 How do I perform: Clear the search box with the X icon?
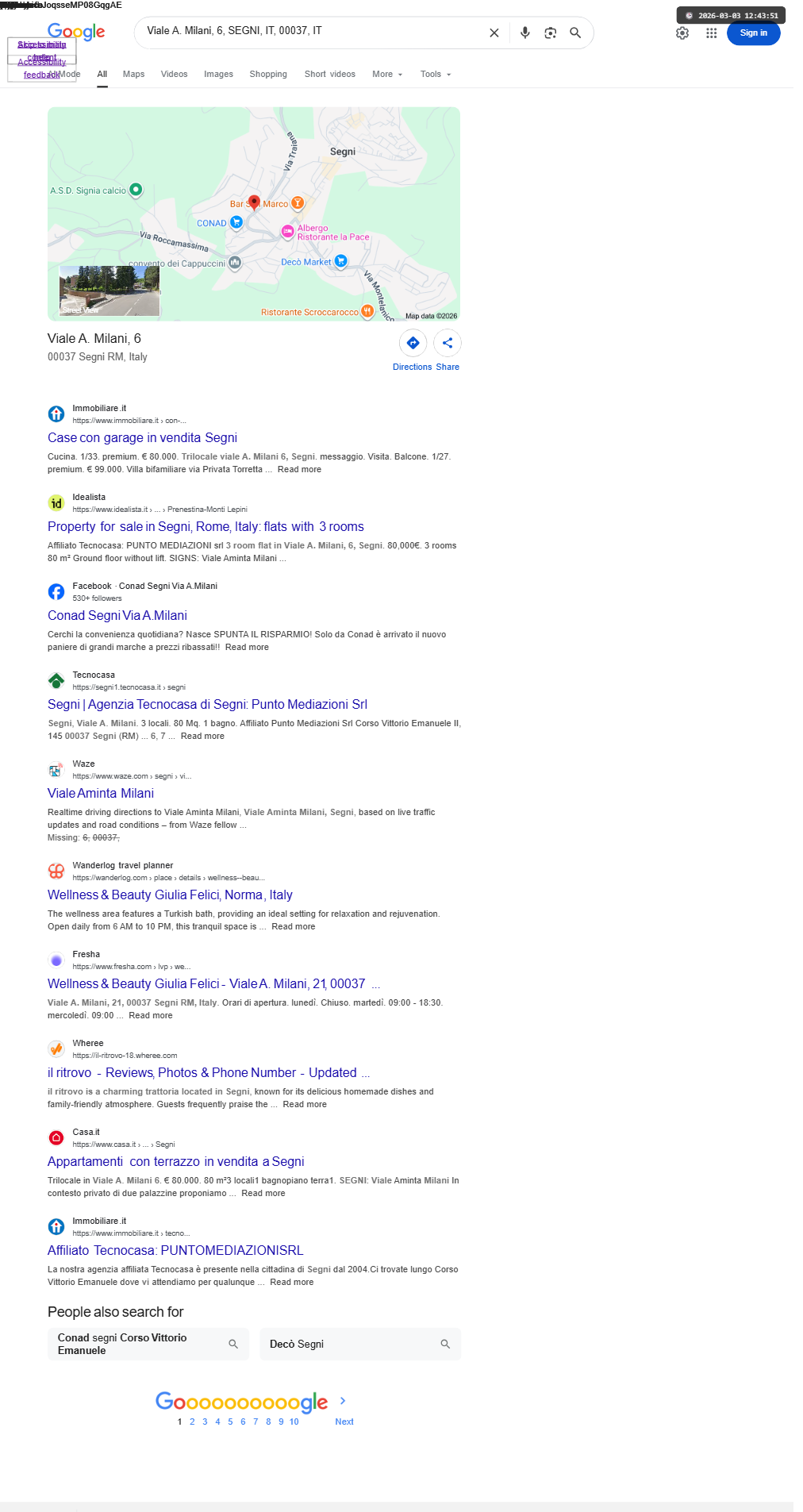tap(494, 33)
